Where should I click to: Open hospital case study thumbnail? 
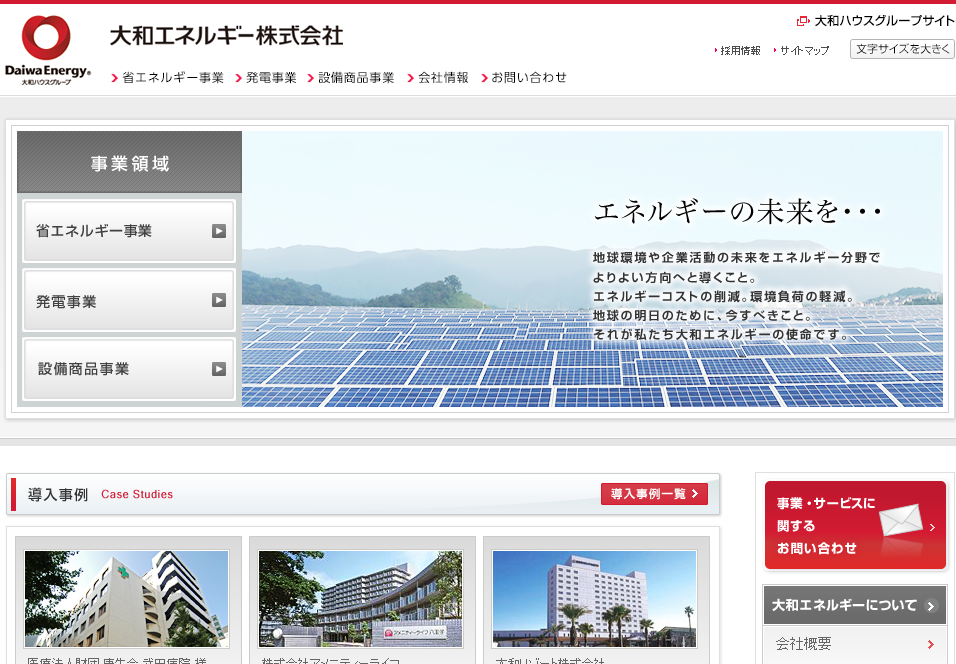127,599
